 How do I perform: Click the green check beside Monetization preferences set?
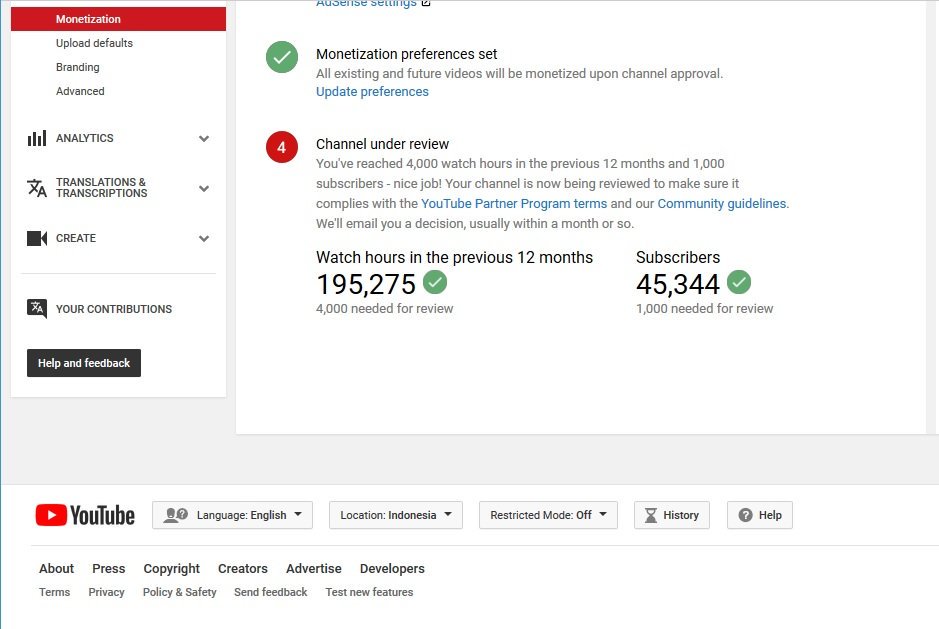point(281,57)
